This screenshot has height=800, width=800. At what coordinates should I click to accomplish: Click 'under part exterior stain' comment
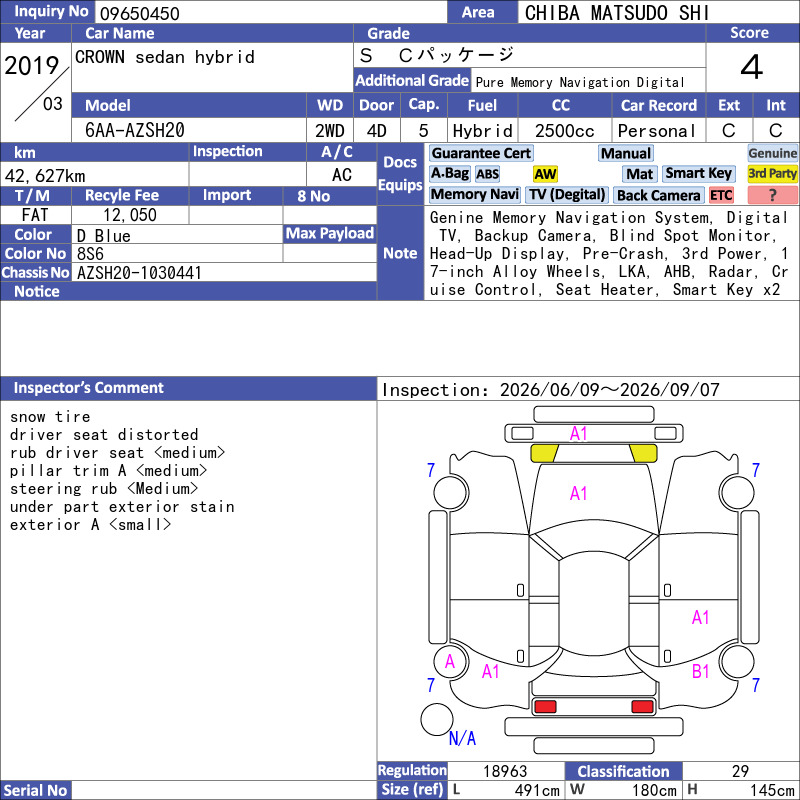click(x=122, y=507)
